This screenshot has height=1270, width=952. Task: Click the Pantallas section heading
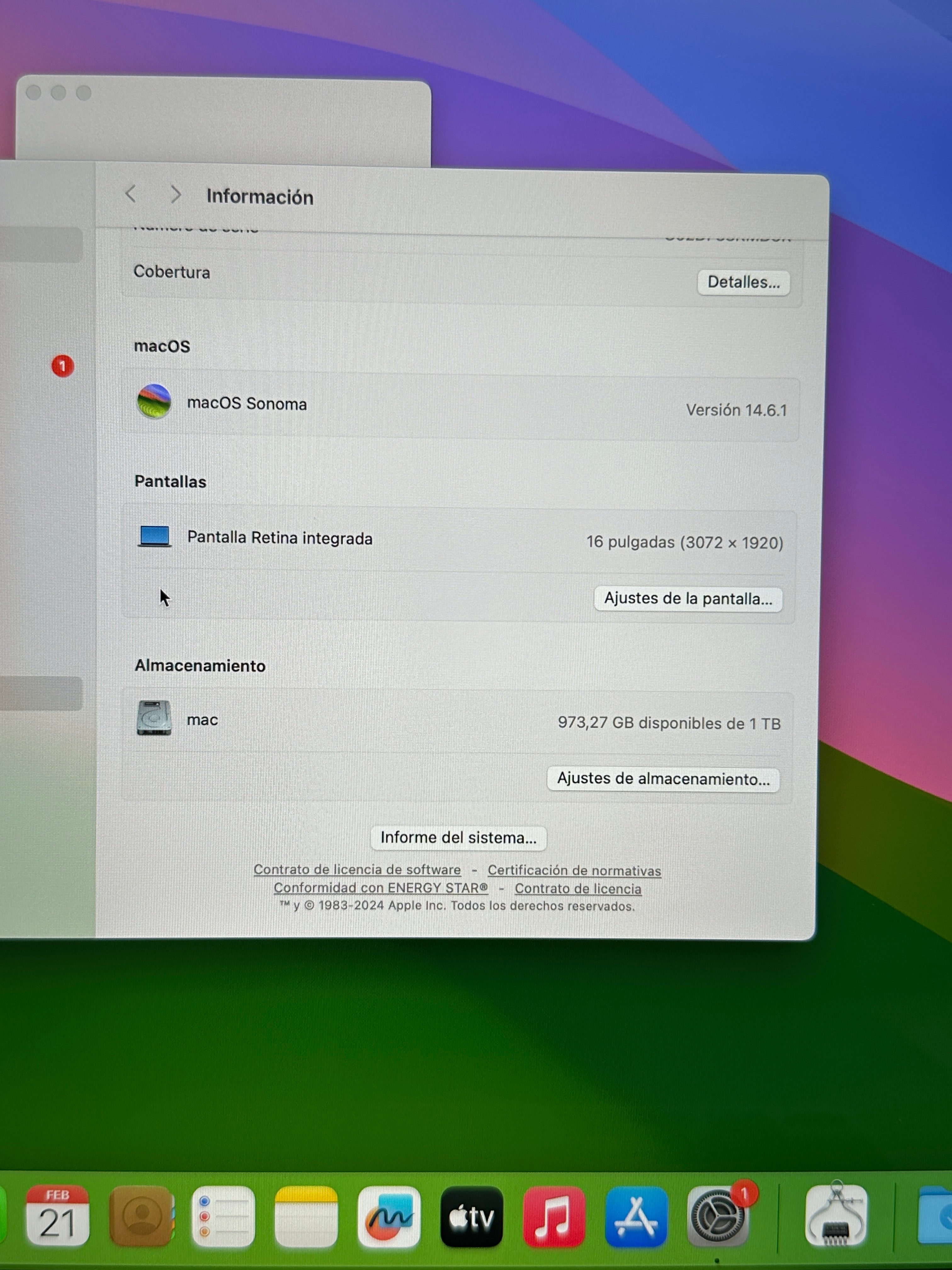pyautogui.click(x=170, y=481)
